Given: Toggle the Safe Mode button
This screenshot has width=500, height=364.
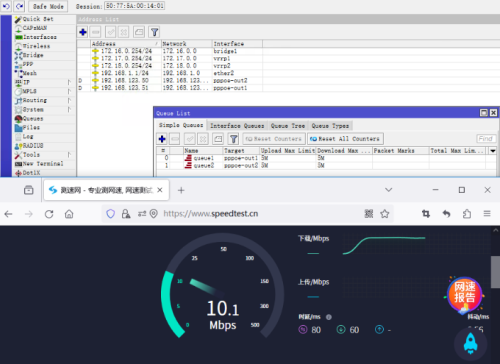Looking at the screenshot, I should 48,6.
